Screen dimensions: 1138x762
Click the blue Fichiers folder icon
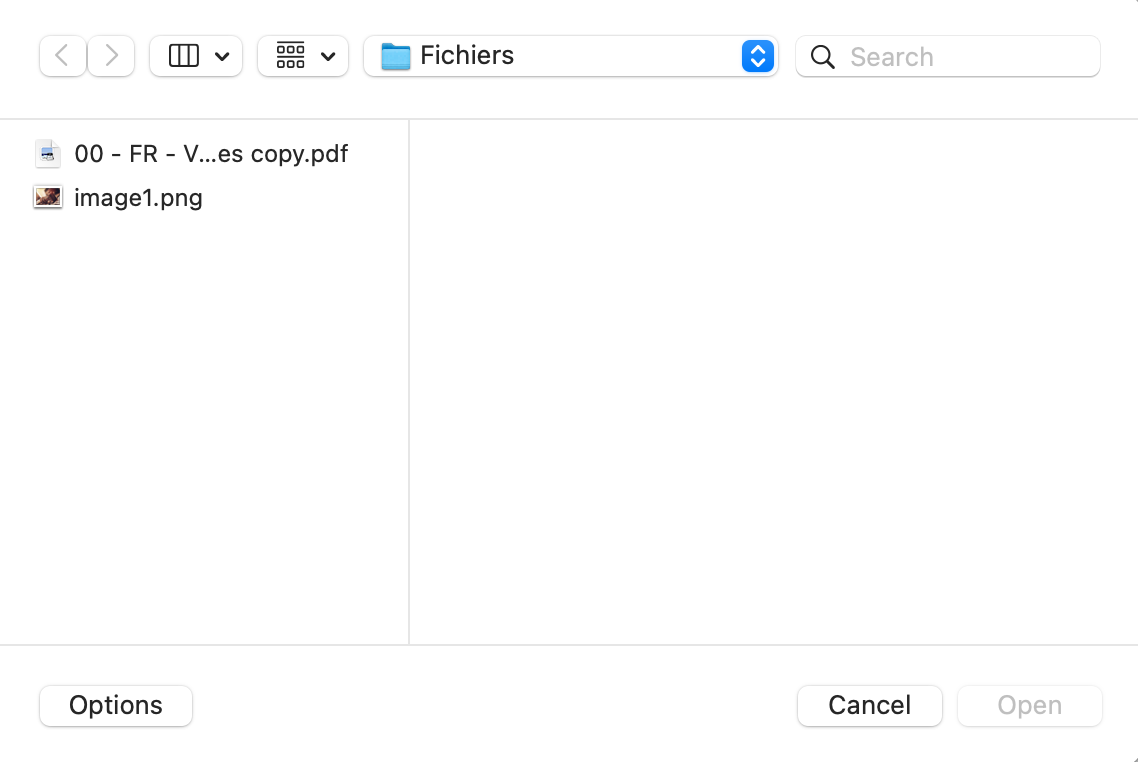point(396,56)
